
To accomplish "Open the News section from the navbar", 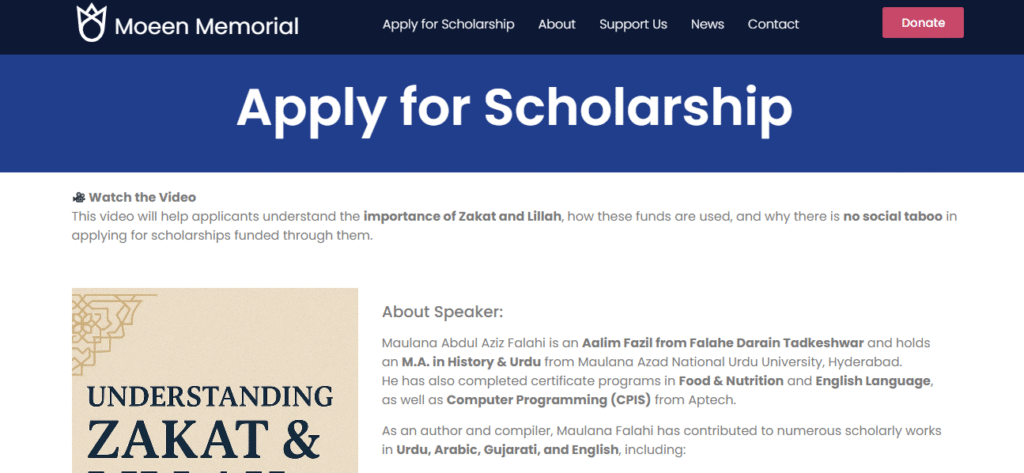I will (x=707, y=24).
